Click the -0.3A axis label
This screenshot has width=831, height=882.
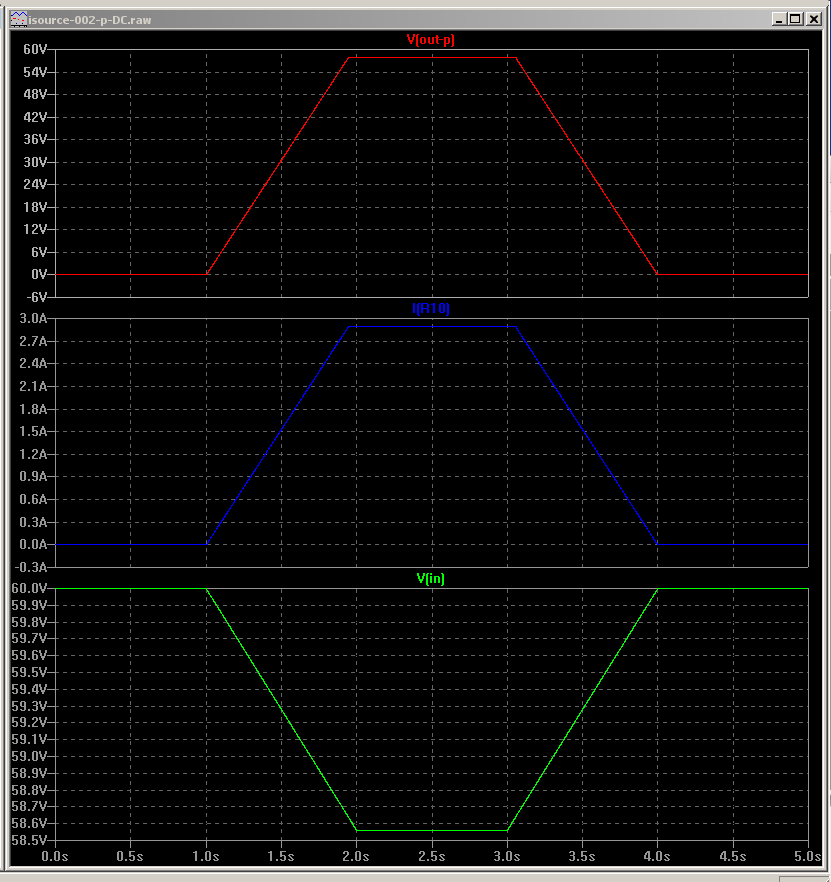click(31, 566)
